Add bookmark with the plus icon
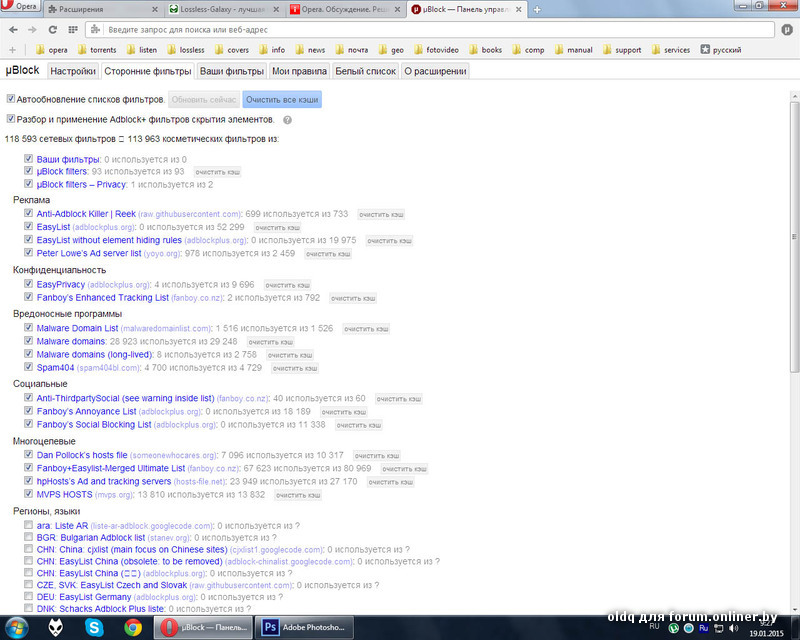Viewport: 800px width, 640px height. click(x=12, y=50)
